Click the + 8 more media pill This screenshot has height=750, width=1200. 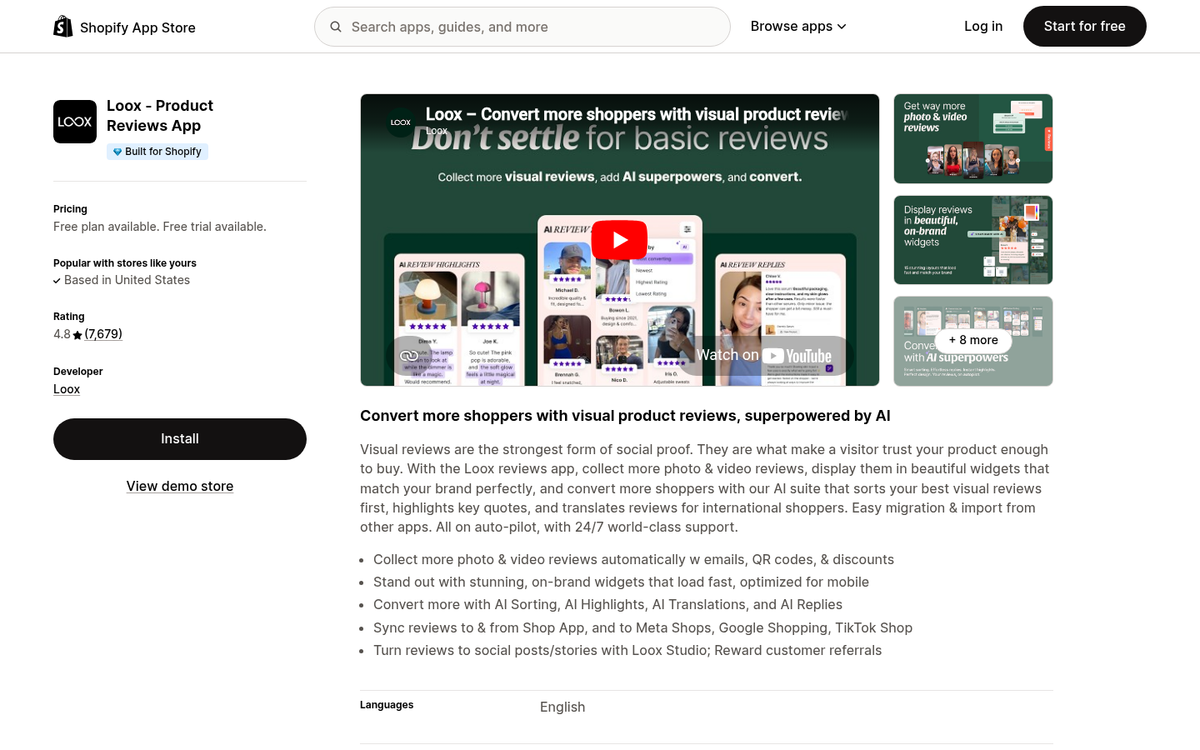972,340
